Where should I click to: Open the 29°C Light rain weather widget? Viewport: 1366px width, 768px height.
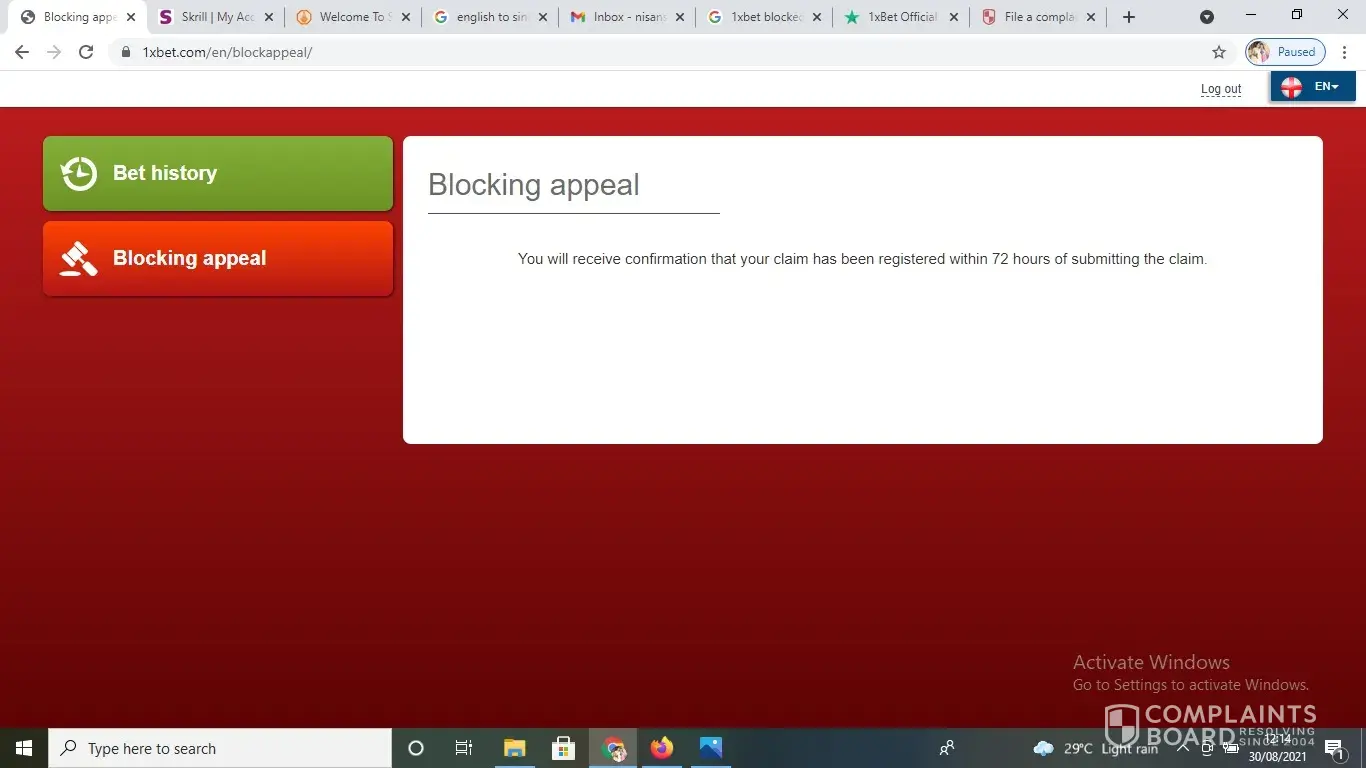[x=1096, y=748]
